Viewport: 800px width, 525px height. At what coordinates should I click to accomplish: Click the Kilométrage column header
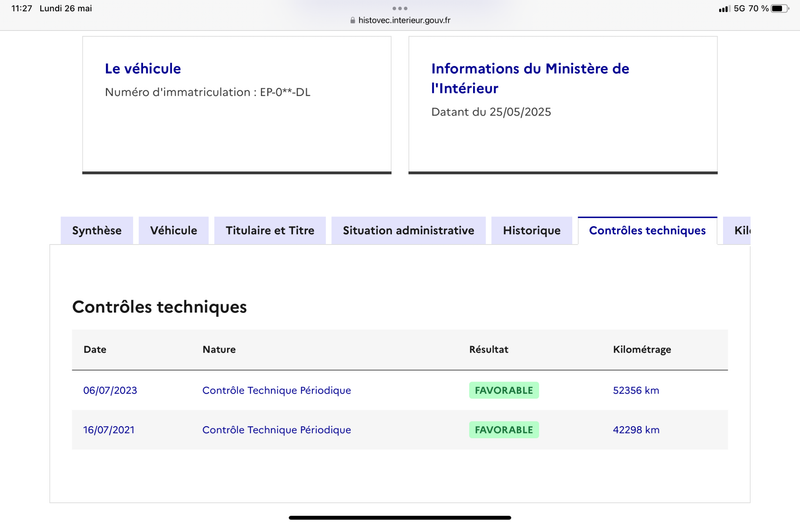642,349
